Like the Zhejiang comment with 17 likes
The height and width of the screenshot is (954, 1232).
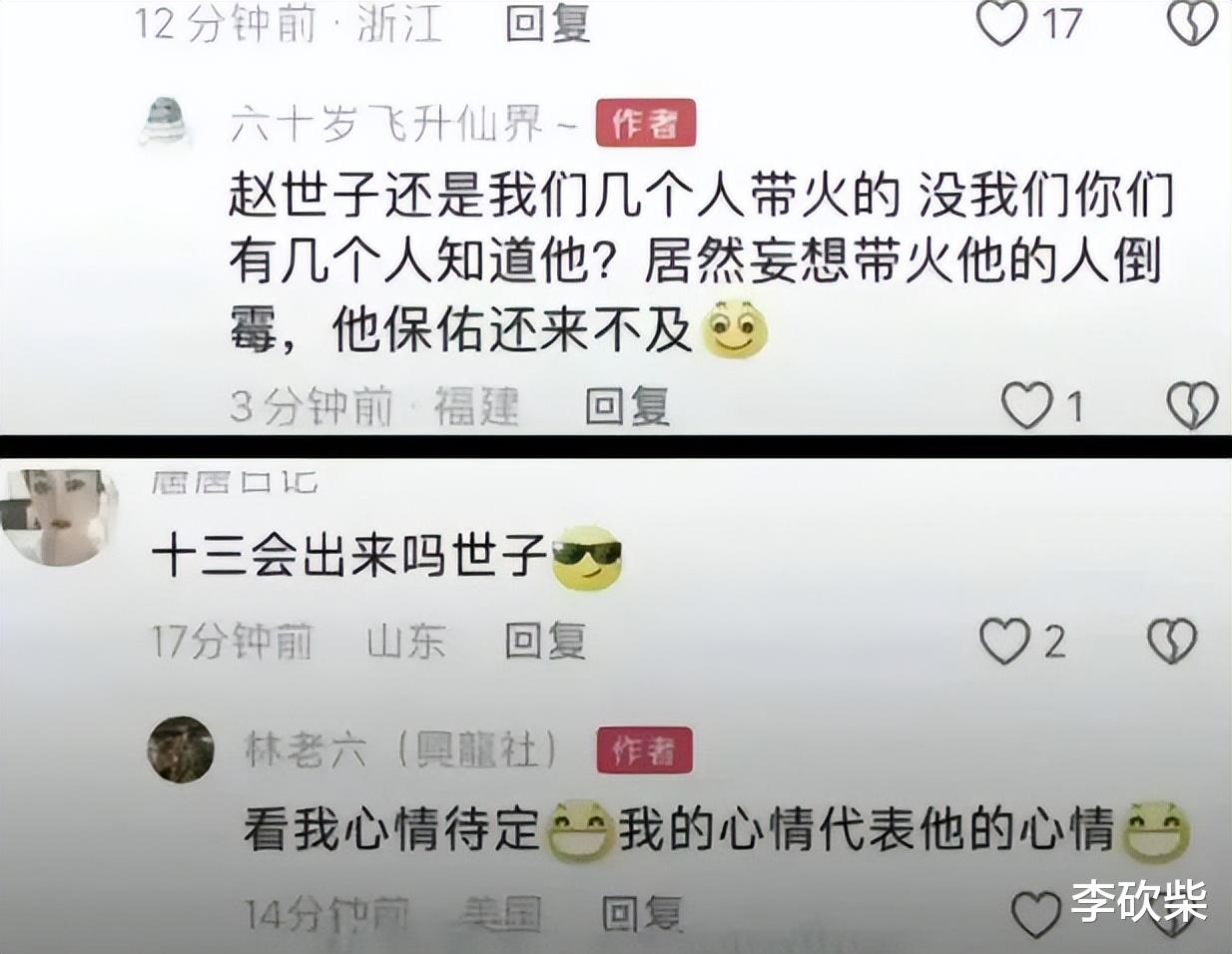1002,23
